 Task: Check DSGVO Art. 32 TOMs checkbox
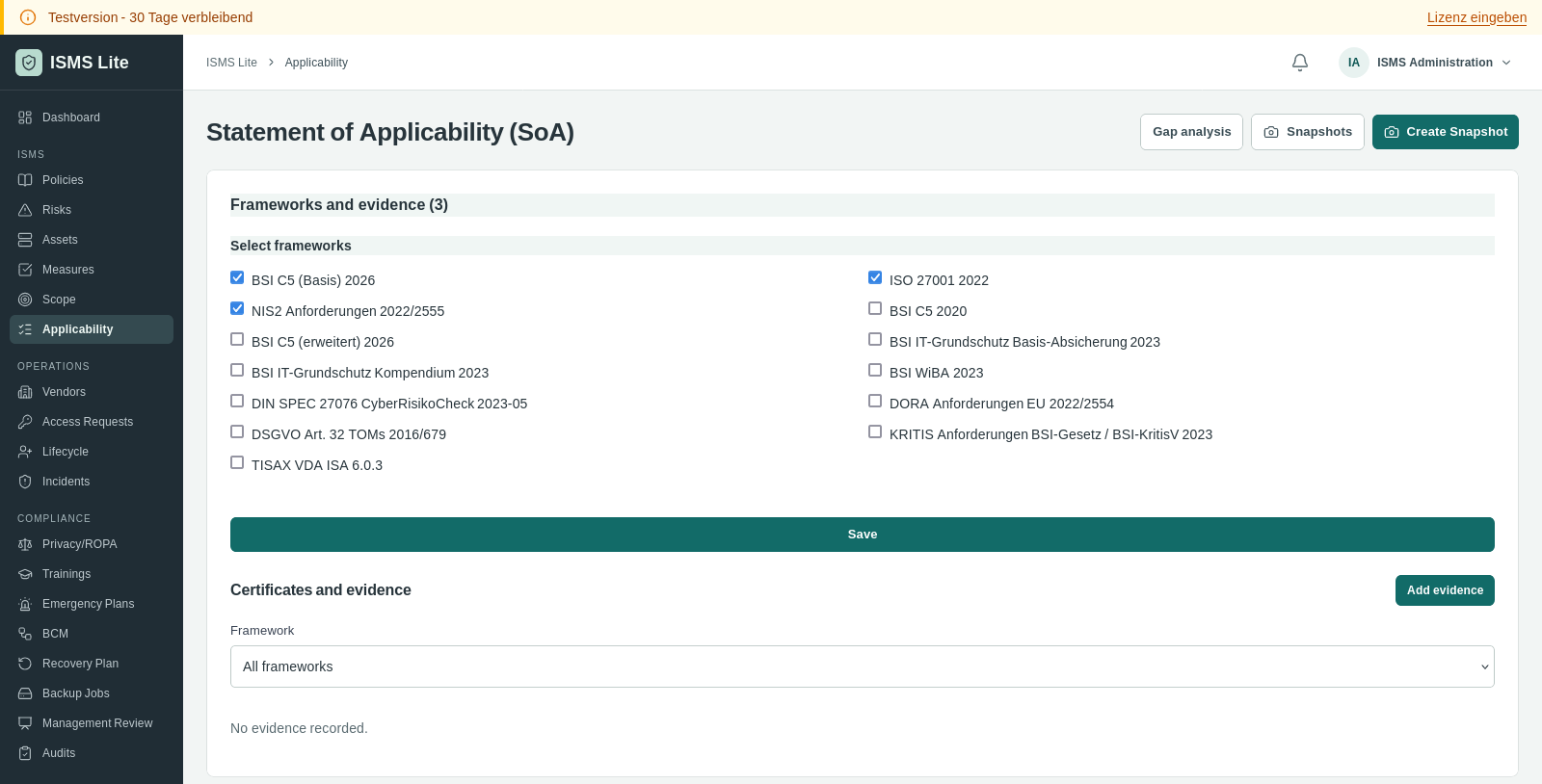[x=237, y=431]
